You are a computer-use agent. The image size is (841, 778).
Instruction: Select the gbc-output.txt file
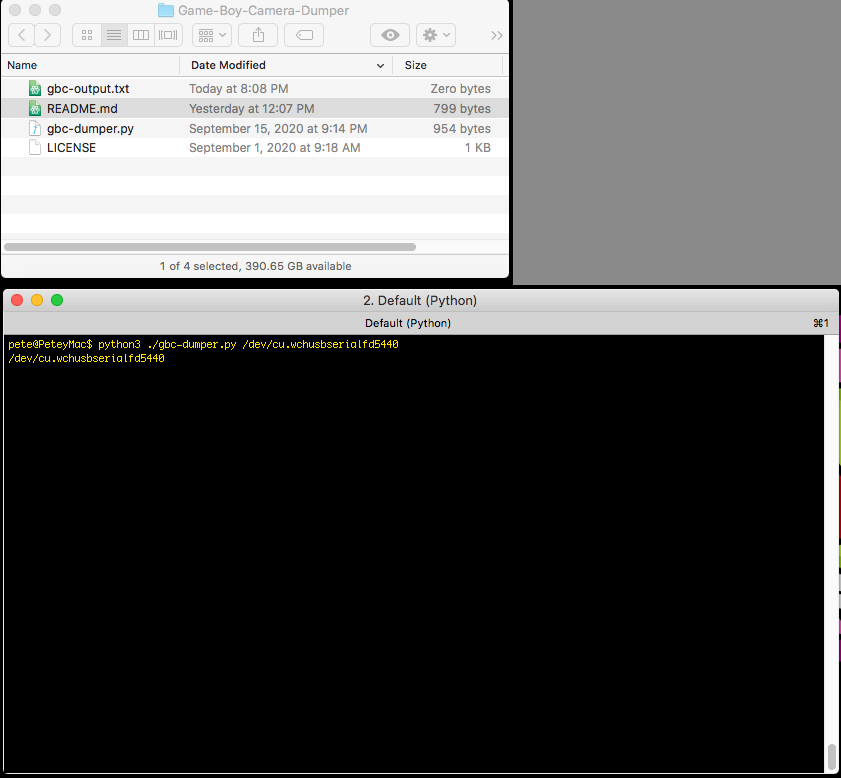click(88, 89)
